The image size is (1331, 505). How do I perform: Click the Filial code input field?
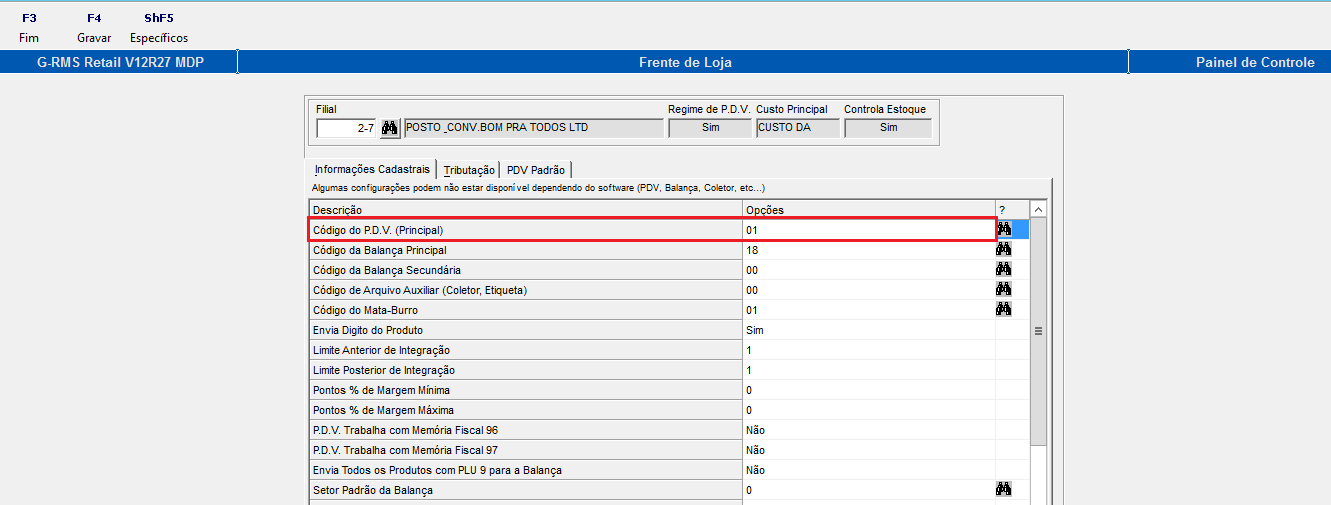346,128
